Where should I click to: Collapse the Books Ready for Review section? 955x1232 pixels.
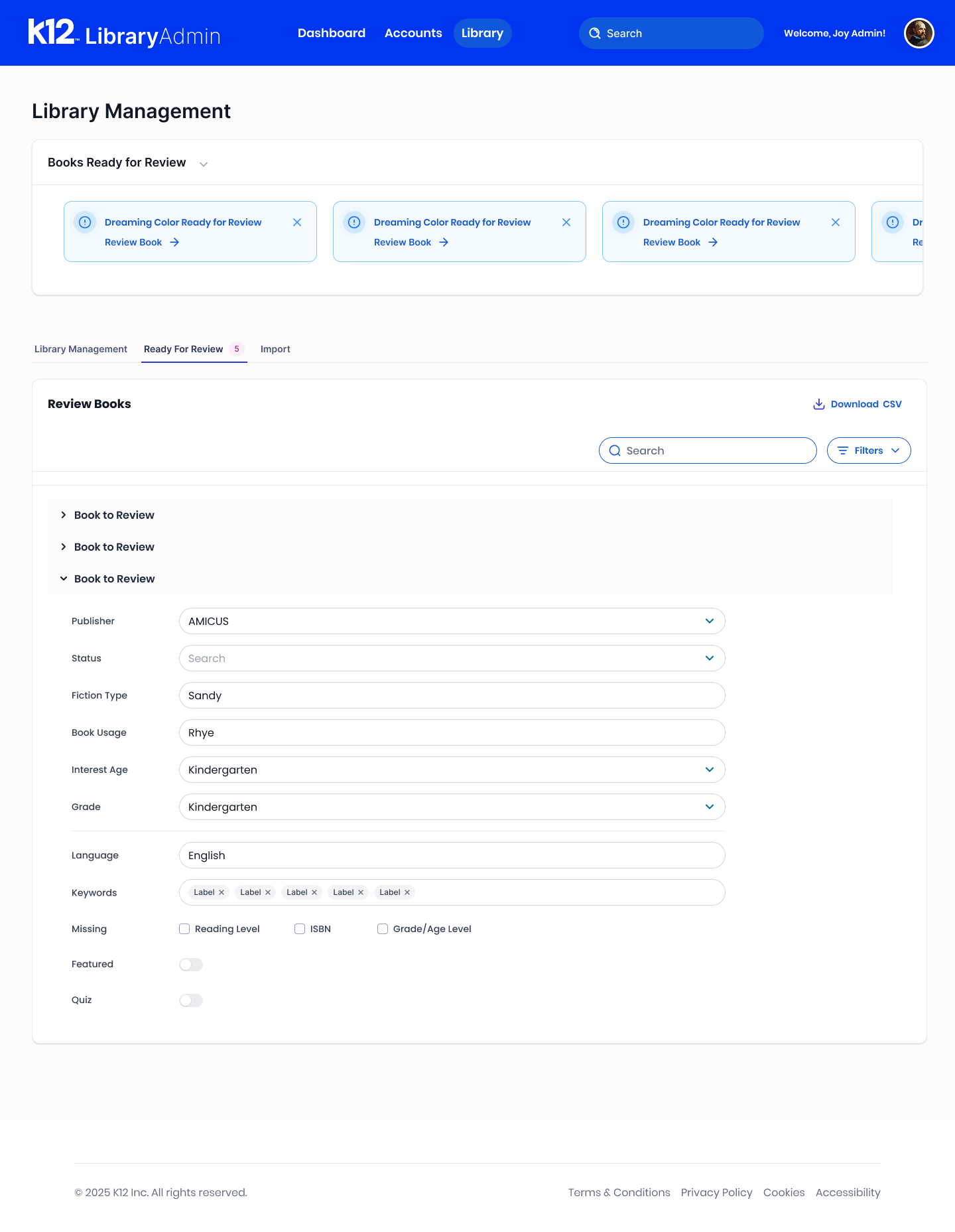pyautogui.click(x=204, y=164)
